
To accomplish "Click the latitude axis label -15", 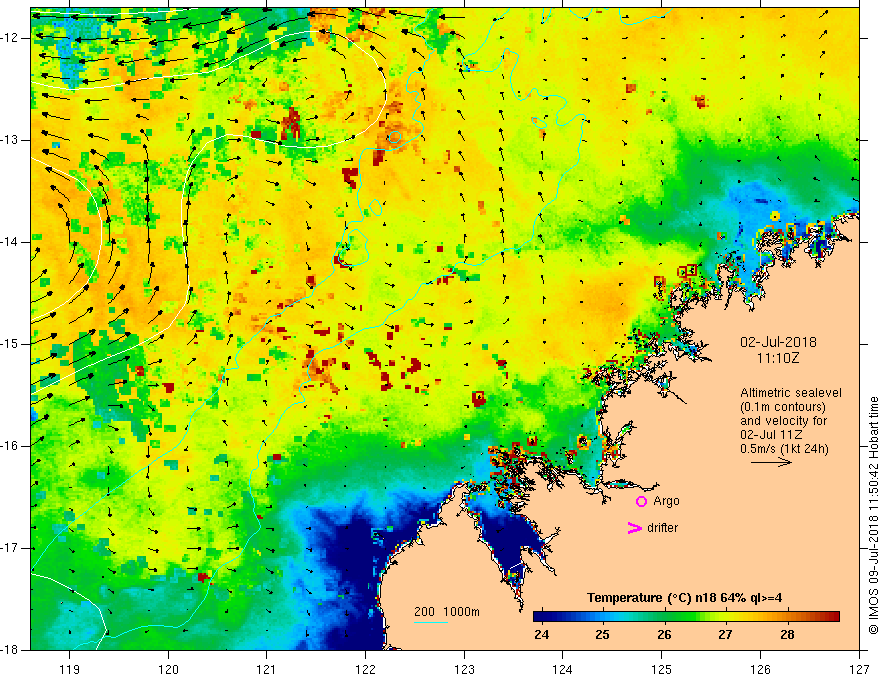I will pyautogui.click(x=11, y=344).
